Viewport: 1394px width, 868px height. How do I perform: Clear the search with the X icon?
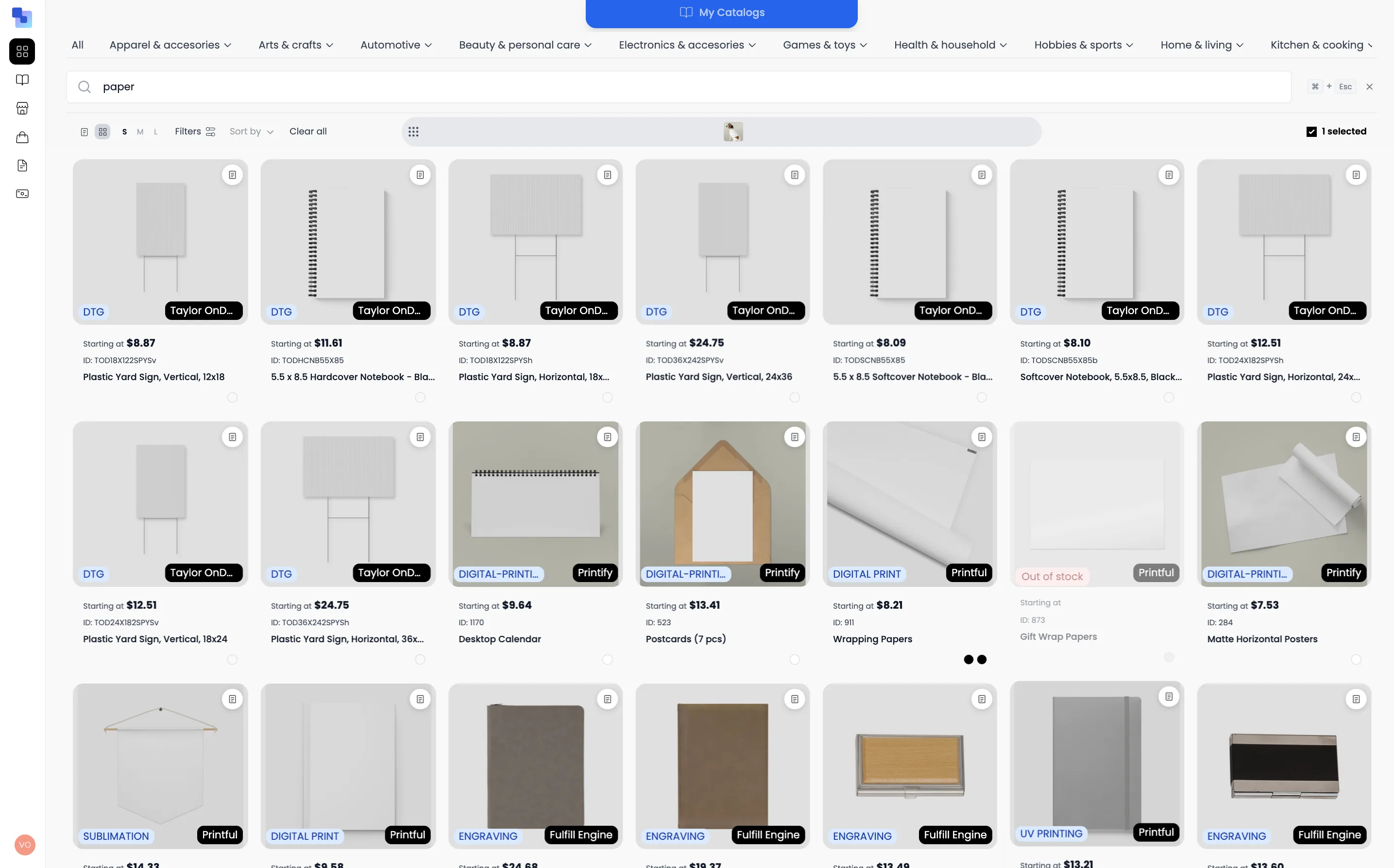pos(1369,87)
